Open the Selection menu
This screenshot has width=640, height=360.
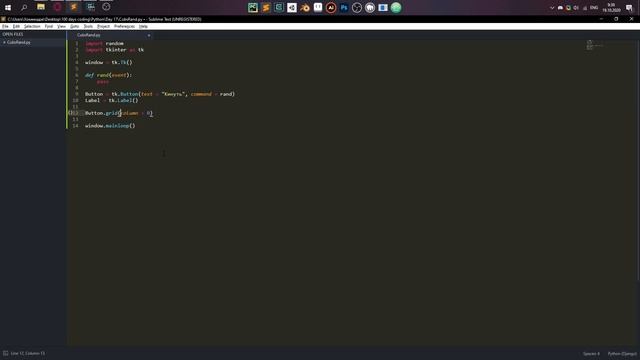[x=32, y=26]
